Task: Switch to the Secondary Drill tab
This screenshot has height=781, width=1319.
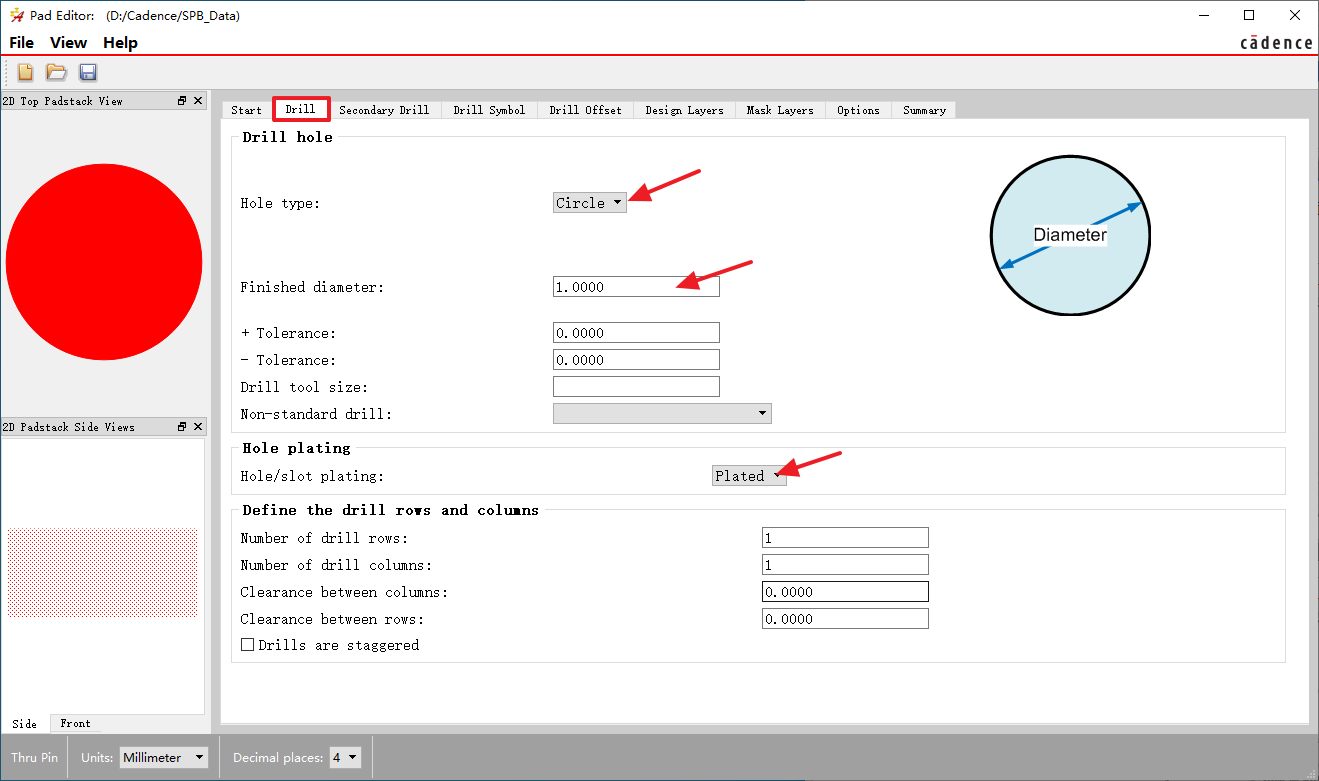Action: [384, 110]
